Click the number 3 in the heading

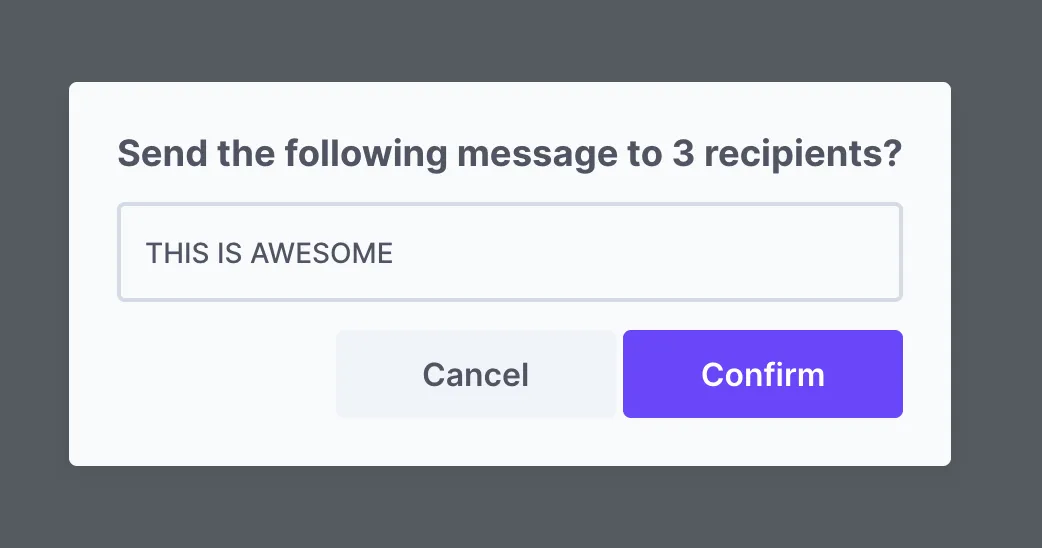[x=679, y=155]
